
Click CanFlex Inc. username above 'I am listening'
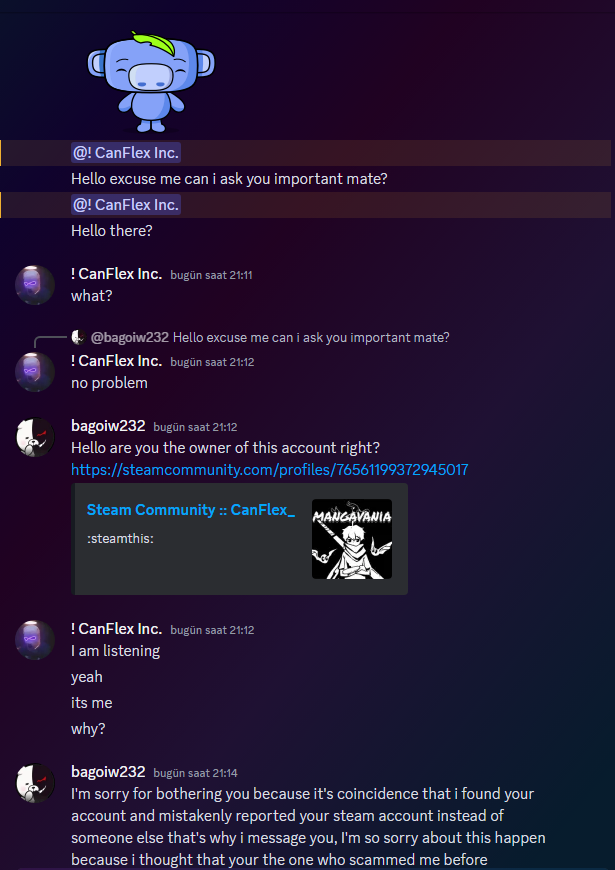pos(117,629)
